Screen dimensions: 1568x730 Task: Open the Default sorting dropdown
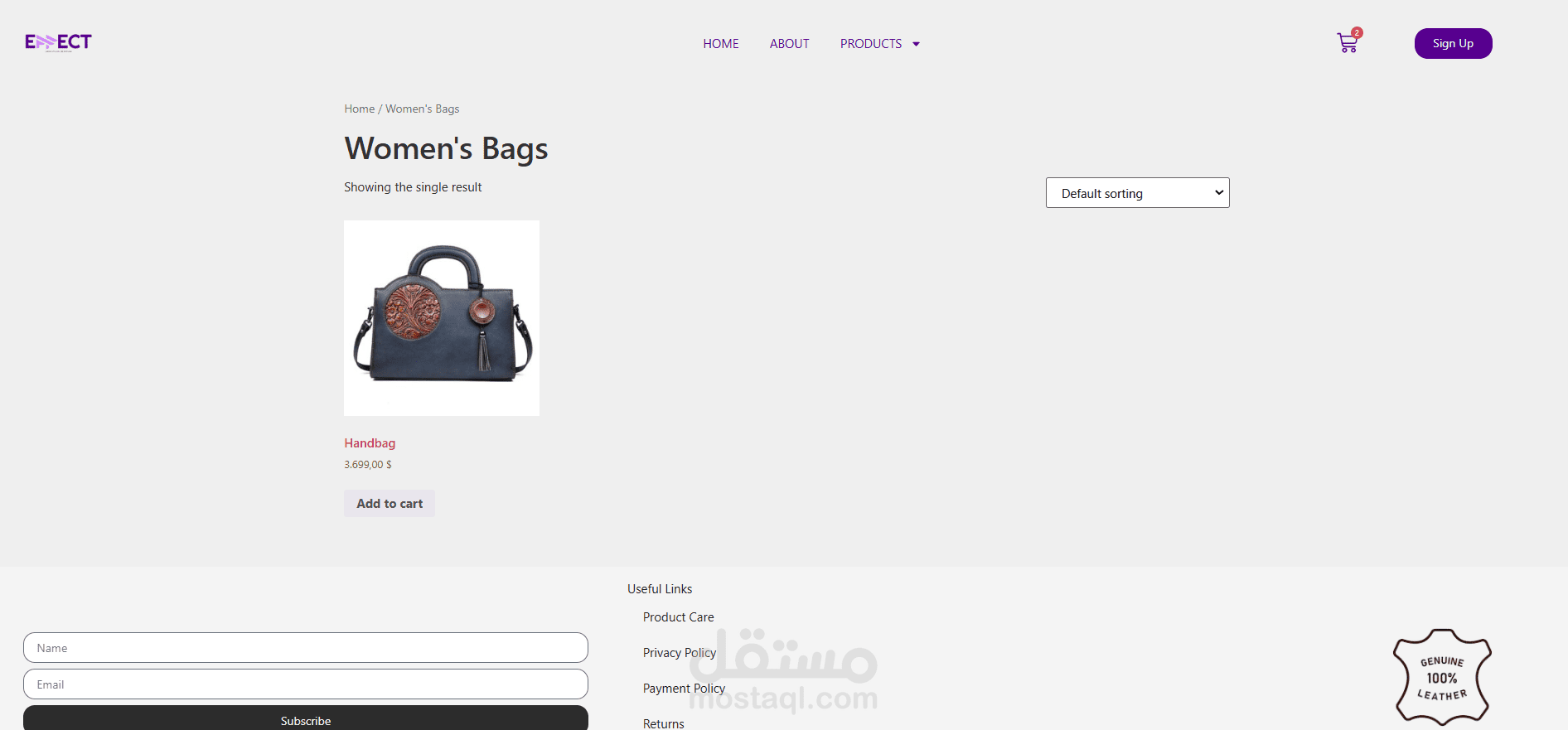pos(1137,193)
